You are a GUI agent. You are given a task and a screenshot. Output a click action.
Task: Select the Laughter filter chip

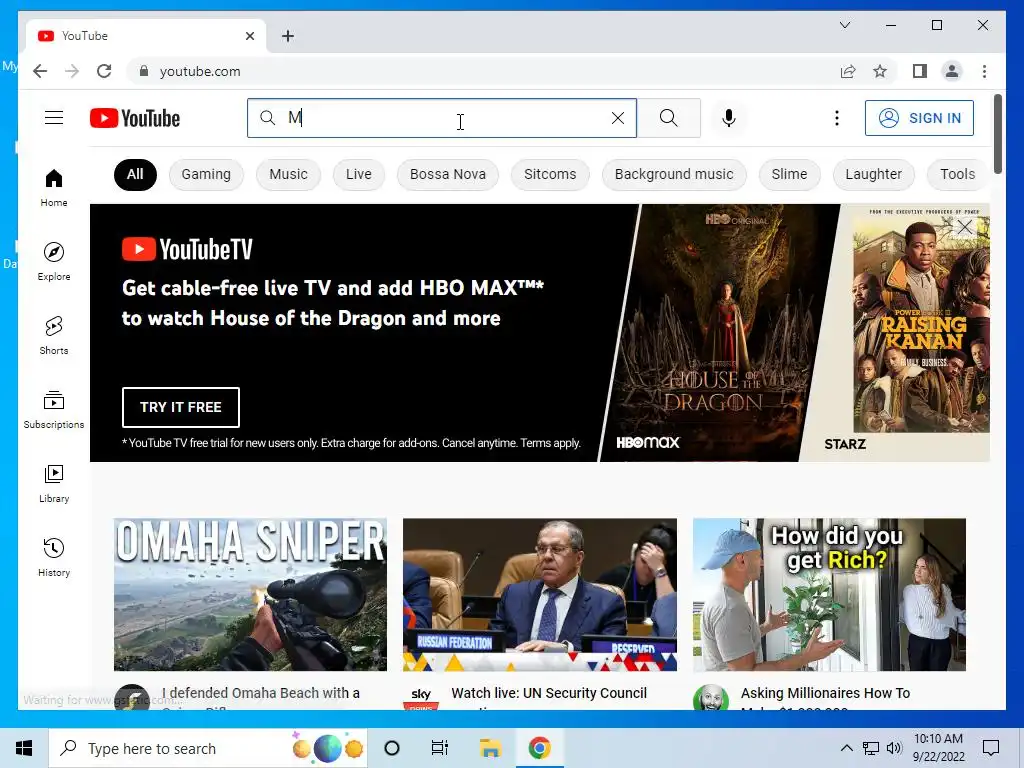873,174
